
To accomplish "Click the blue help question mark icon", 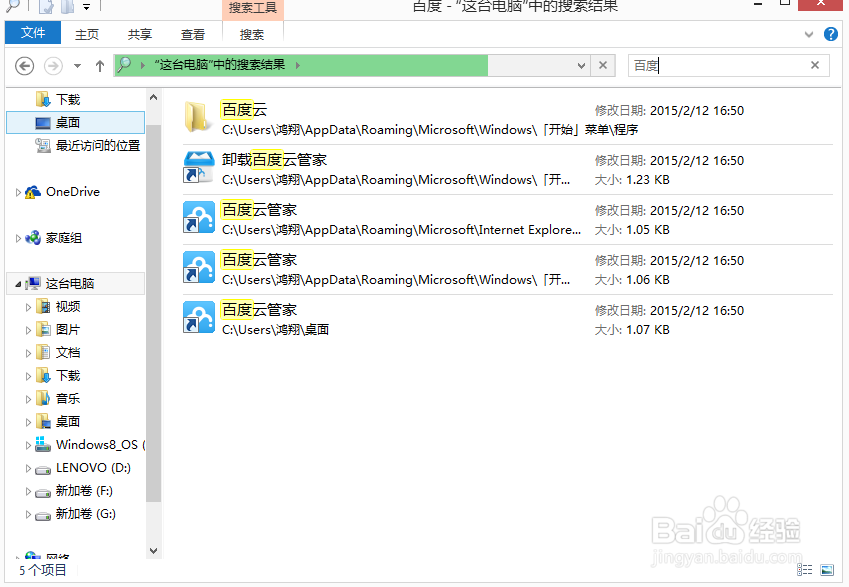I will (x=831, y=34).
